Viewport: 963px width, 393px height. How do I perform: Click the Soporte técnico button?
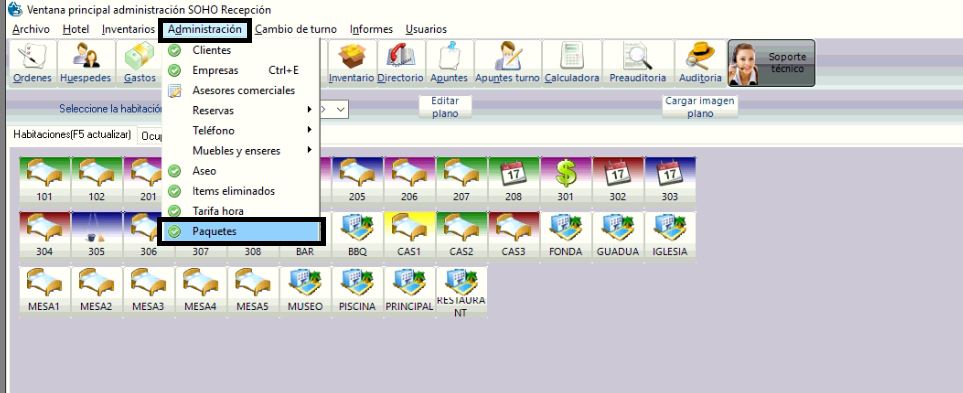click(x=771, y=63)
